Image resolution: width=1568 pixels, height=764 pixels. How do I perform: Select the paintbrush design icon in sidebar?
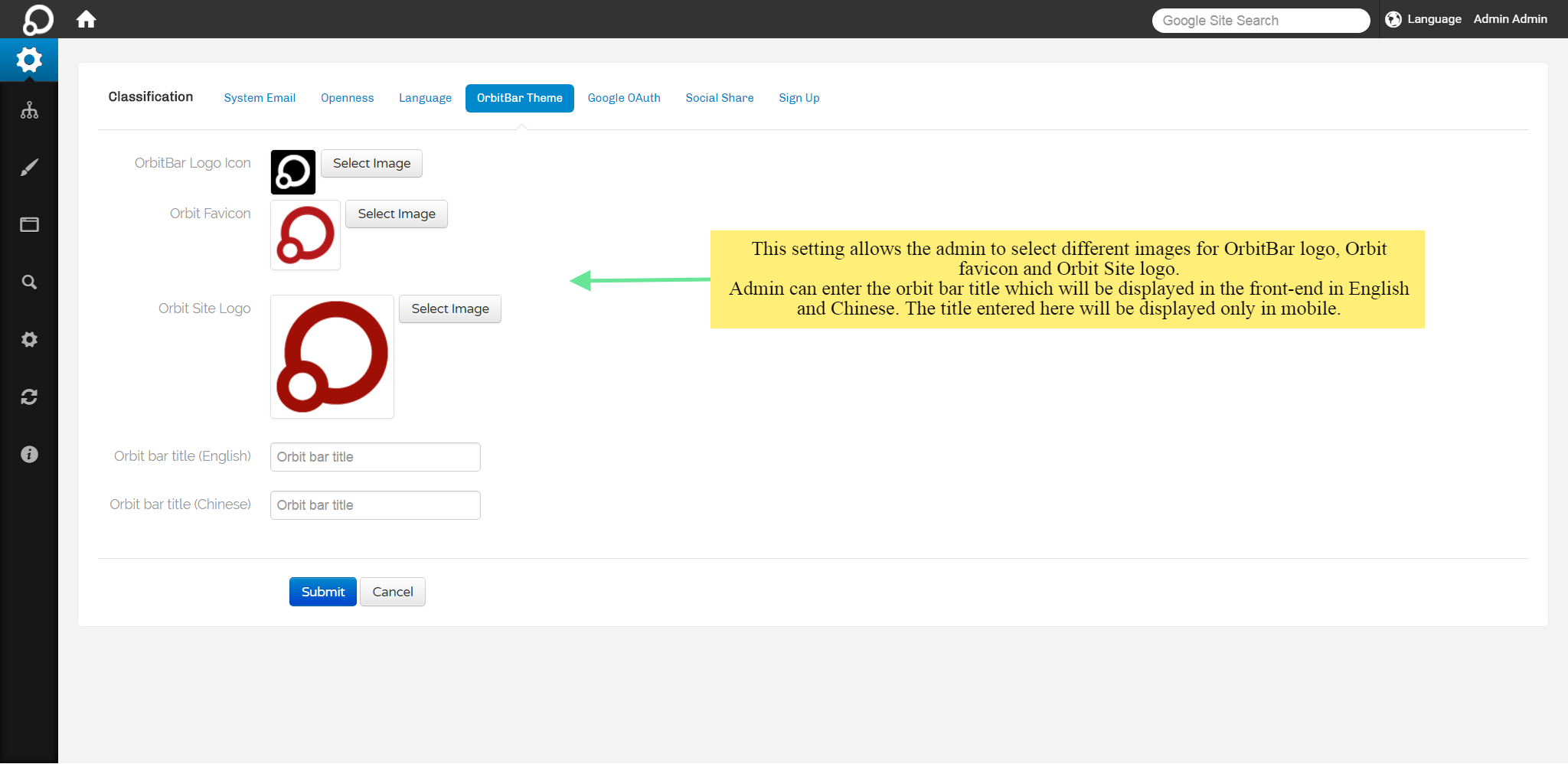tap(29, 168)
